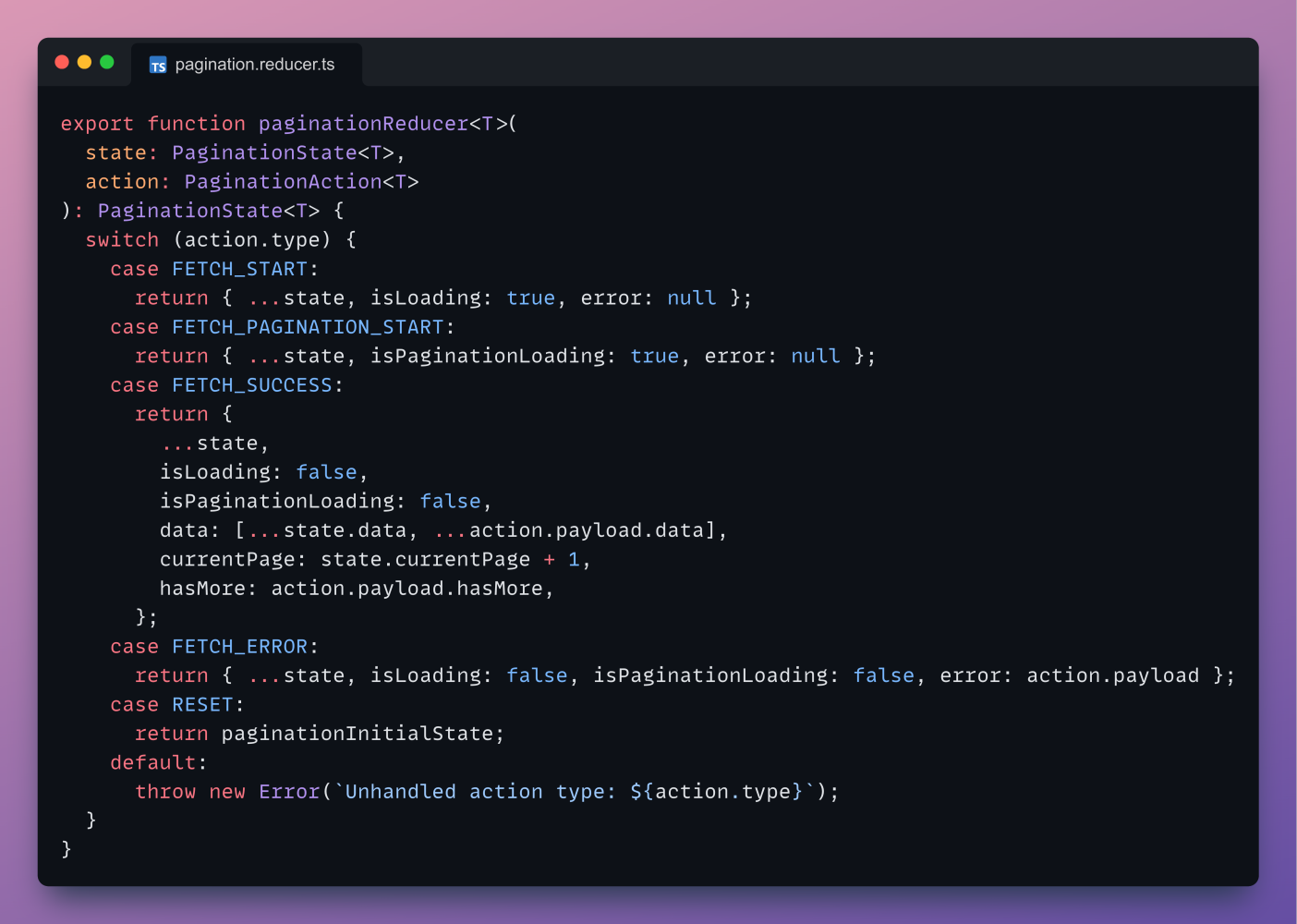
Task: Click the FETCH_ERROR case constant
Action: click(239, 647)
